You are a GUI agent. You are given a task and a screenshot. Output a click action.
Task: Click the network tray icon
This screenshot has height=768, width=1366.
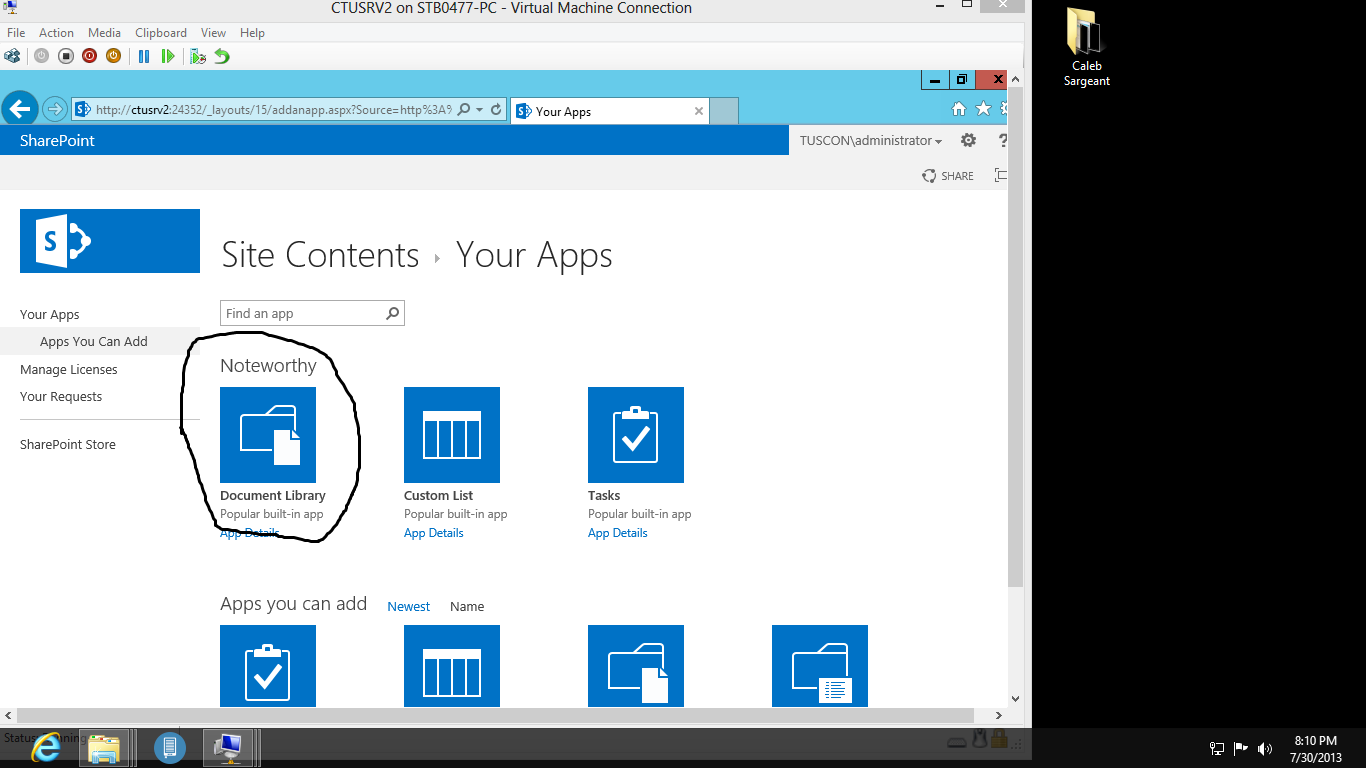point(1217,748)
